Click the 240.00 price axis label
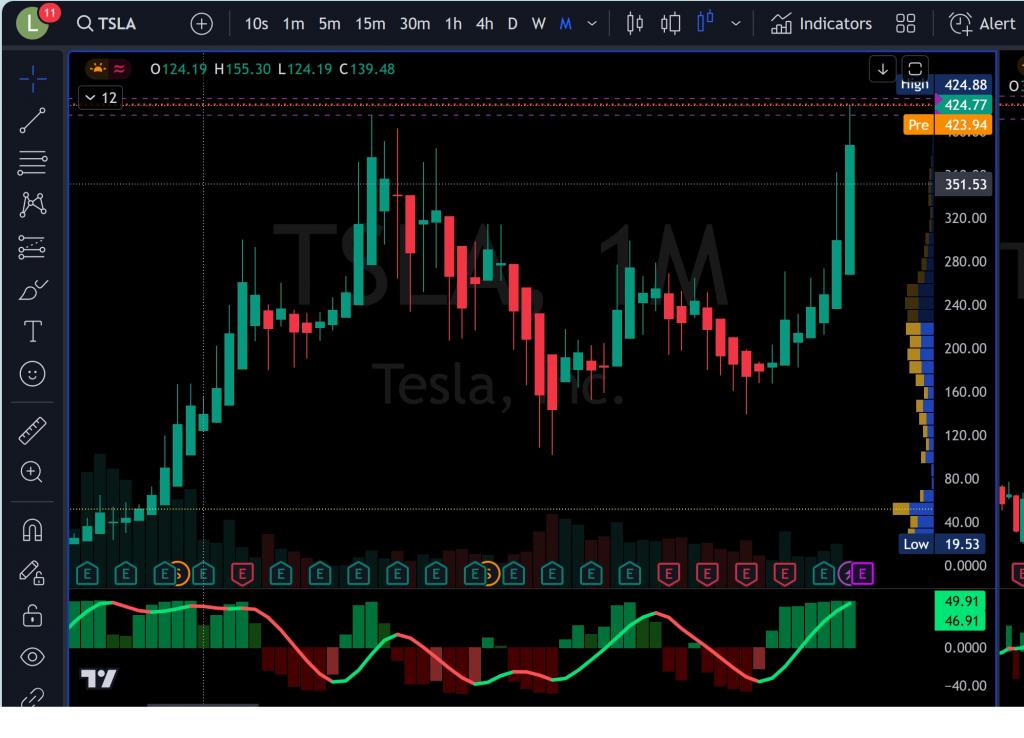This screenshot has height=738, width=1024. coord(965,305)
